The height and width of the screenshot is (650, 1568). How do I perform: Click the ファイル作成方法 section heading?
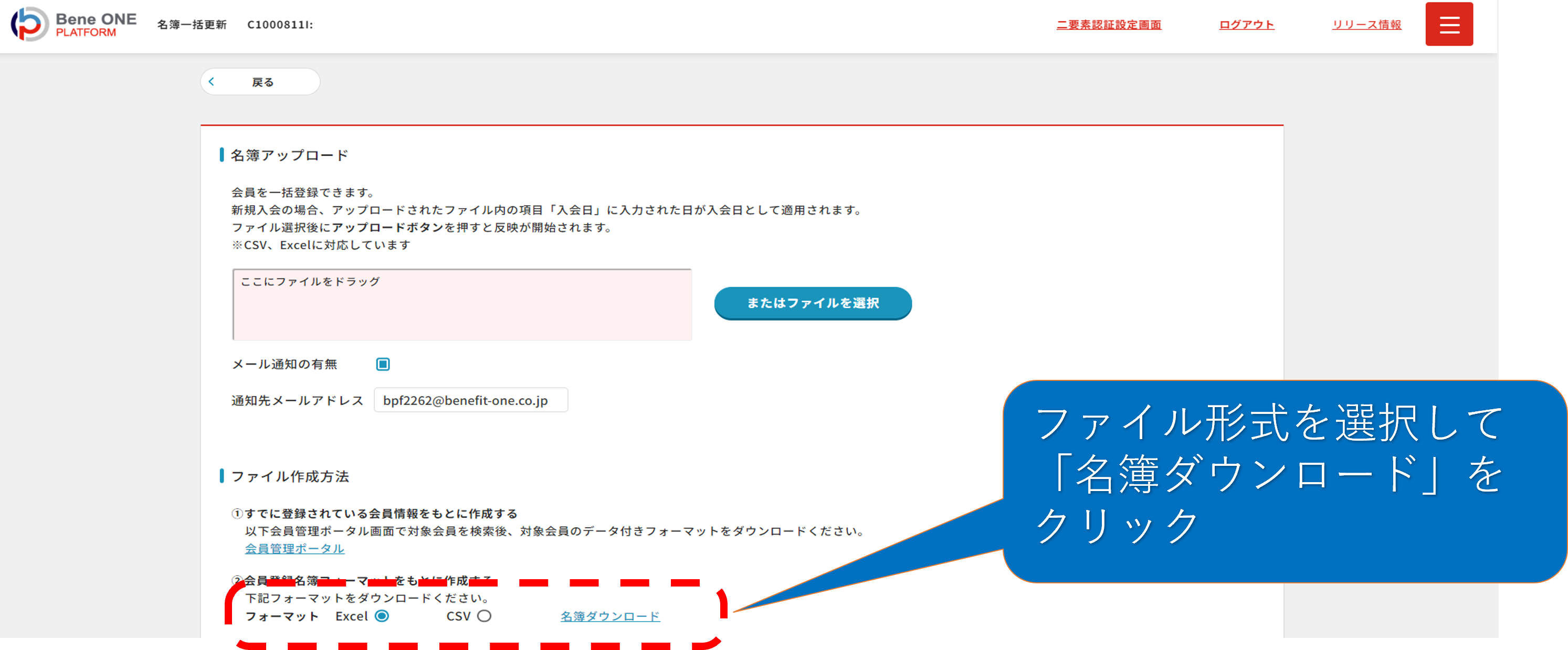[290, 477]
